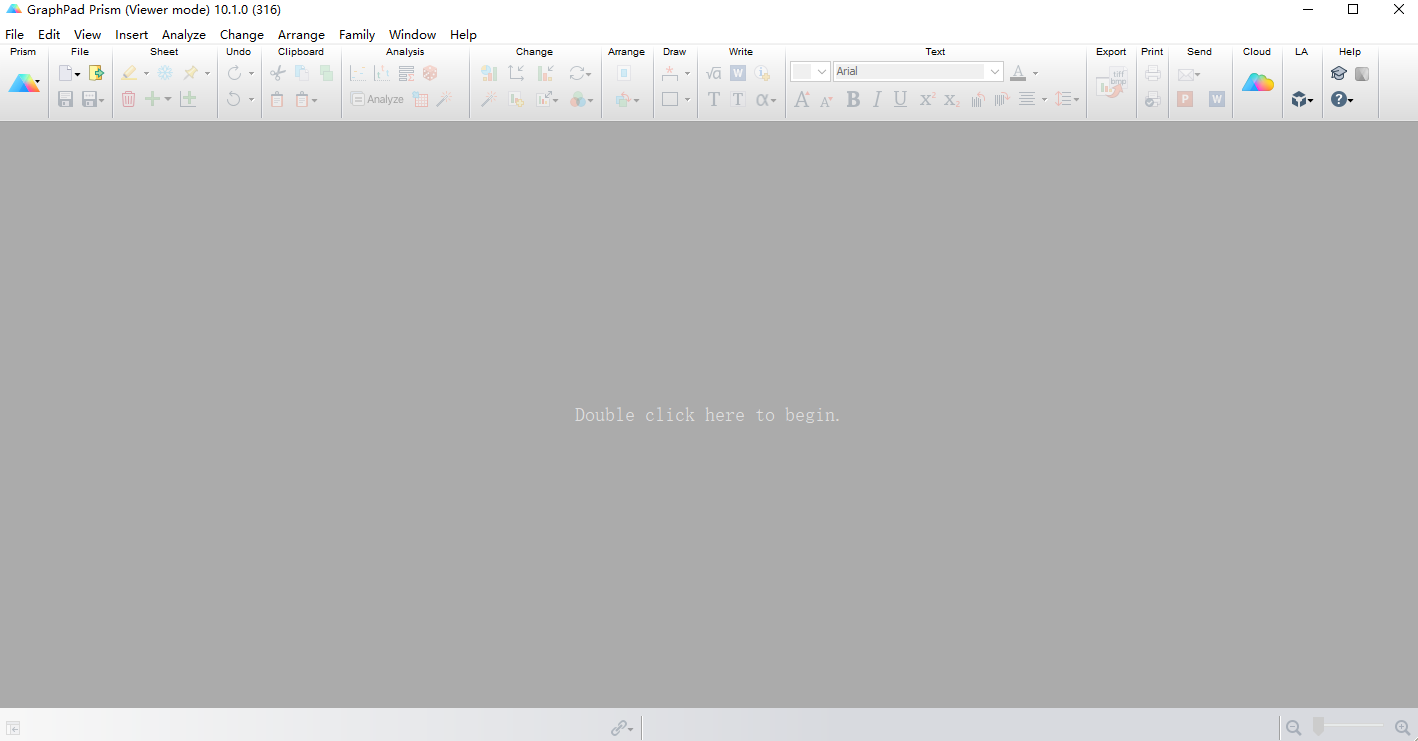Open the font size dropdown
The width and height of the screenshot is (1418, 741).
(821, 71)
